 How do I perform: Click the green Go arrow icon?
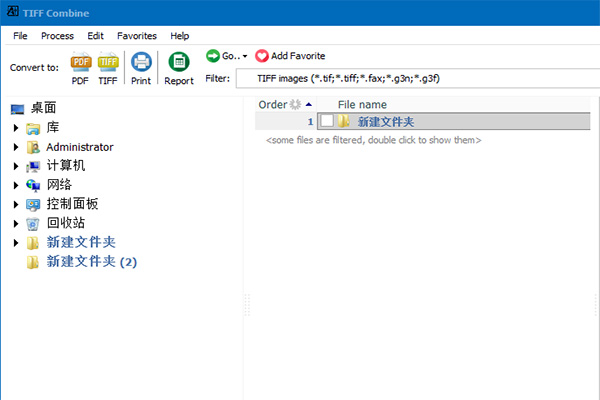[213, 56]
